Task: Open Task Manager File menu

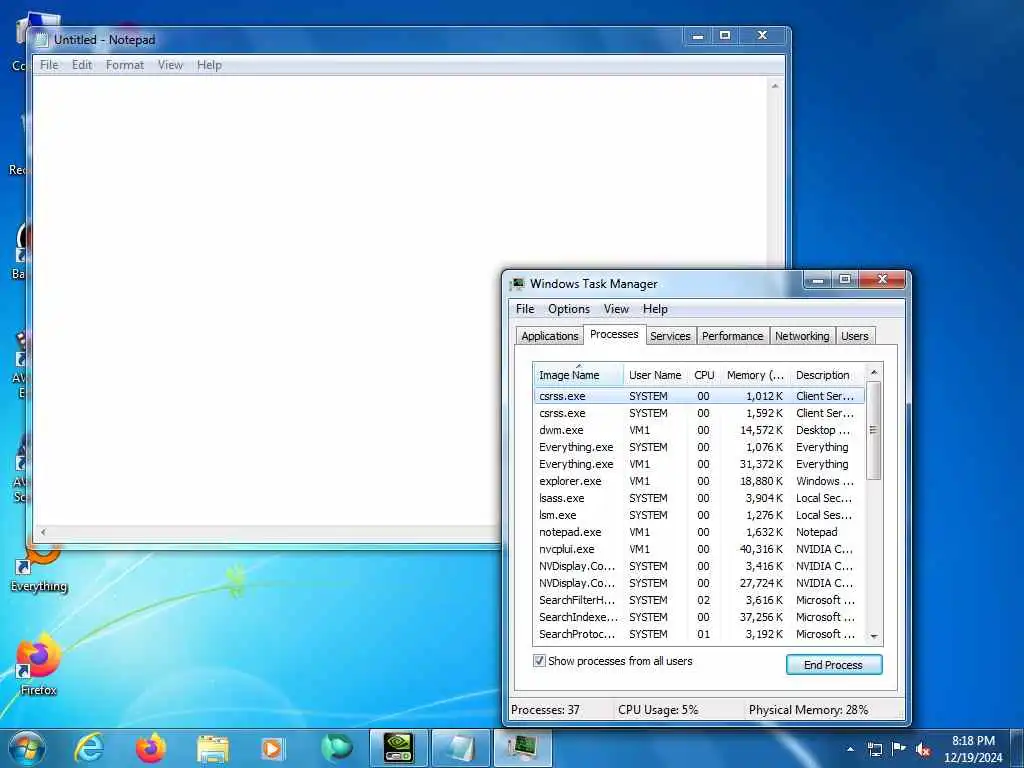Action: click(x=525, y=309)
